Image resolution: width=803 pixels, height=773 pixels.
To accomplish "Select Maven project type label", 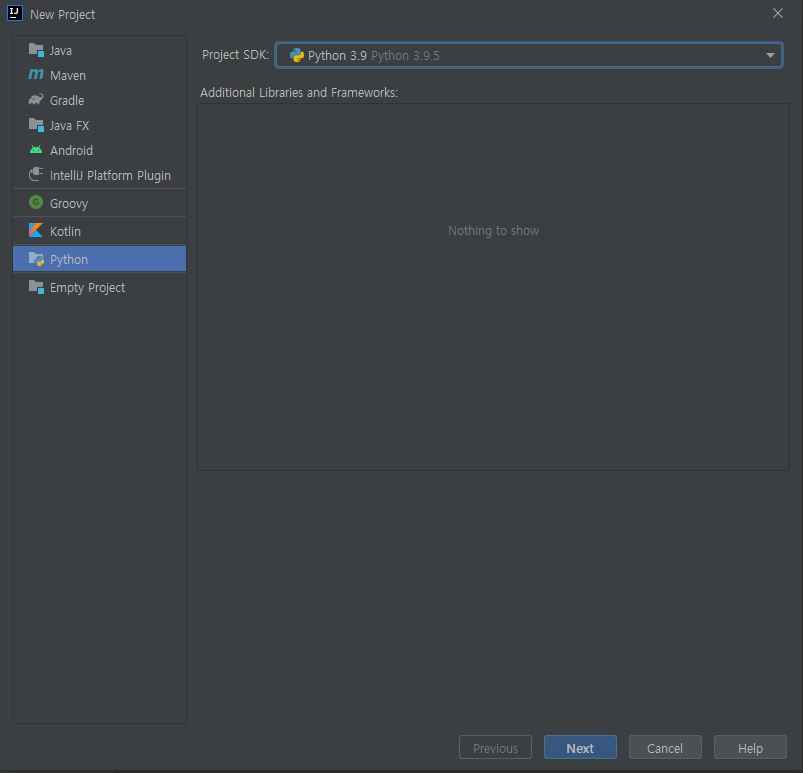I will coord(68,76).
